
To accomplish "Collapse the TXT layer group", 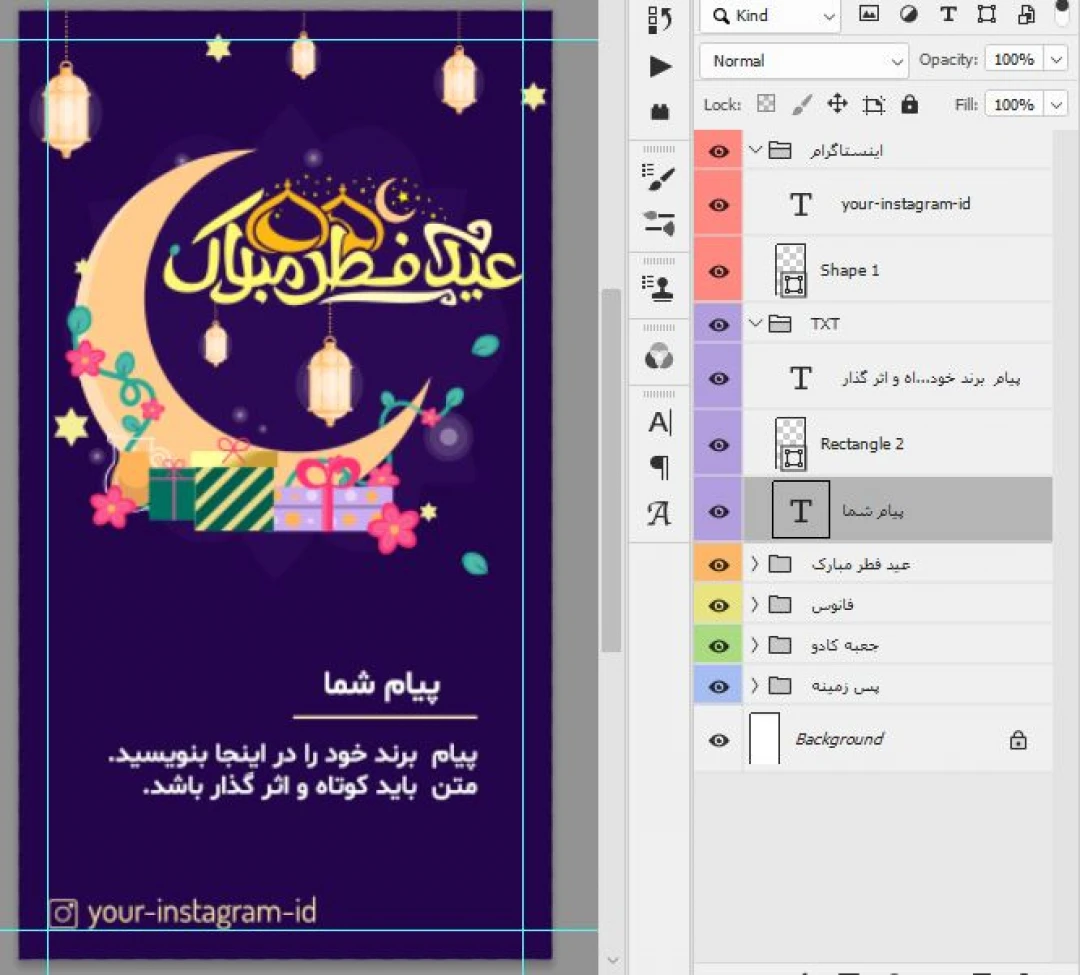I will click(756, 324).
